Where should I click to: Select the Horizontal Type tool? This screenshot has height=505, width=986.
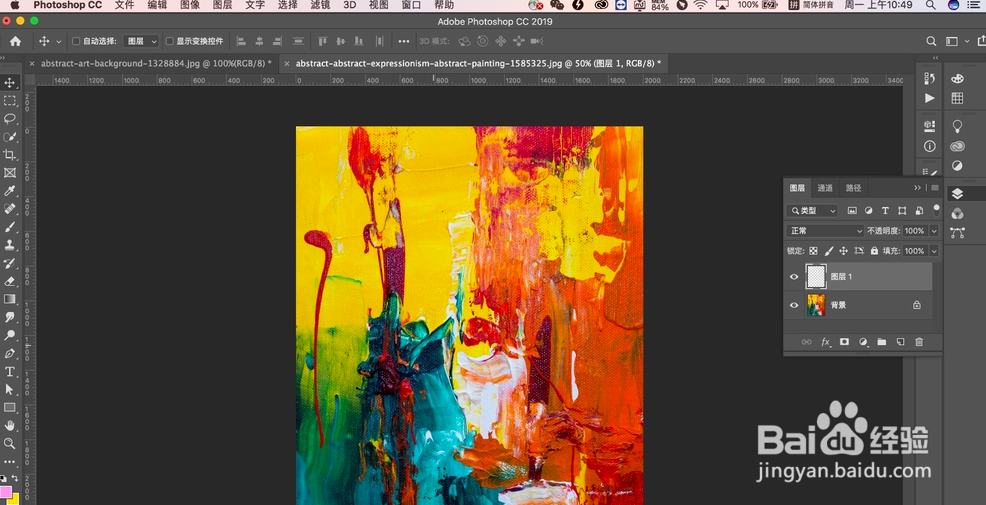[x=9, y=372]
